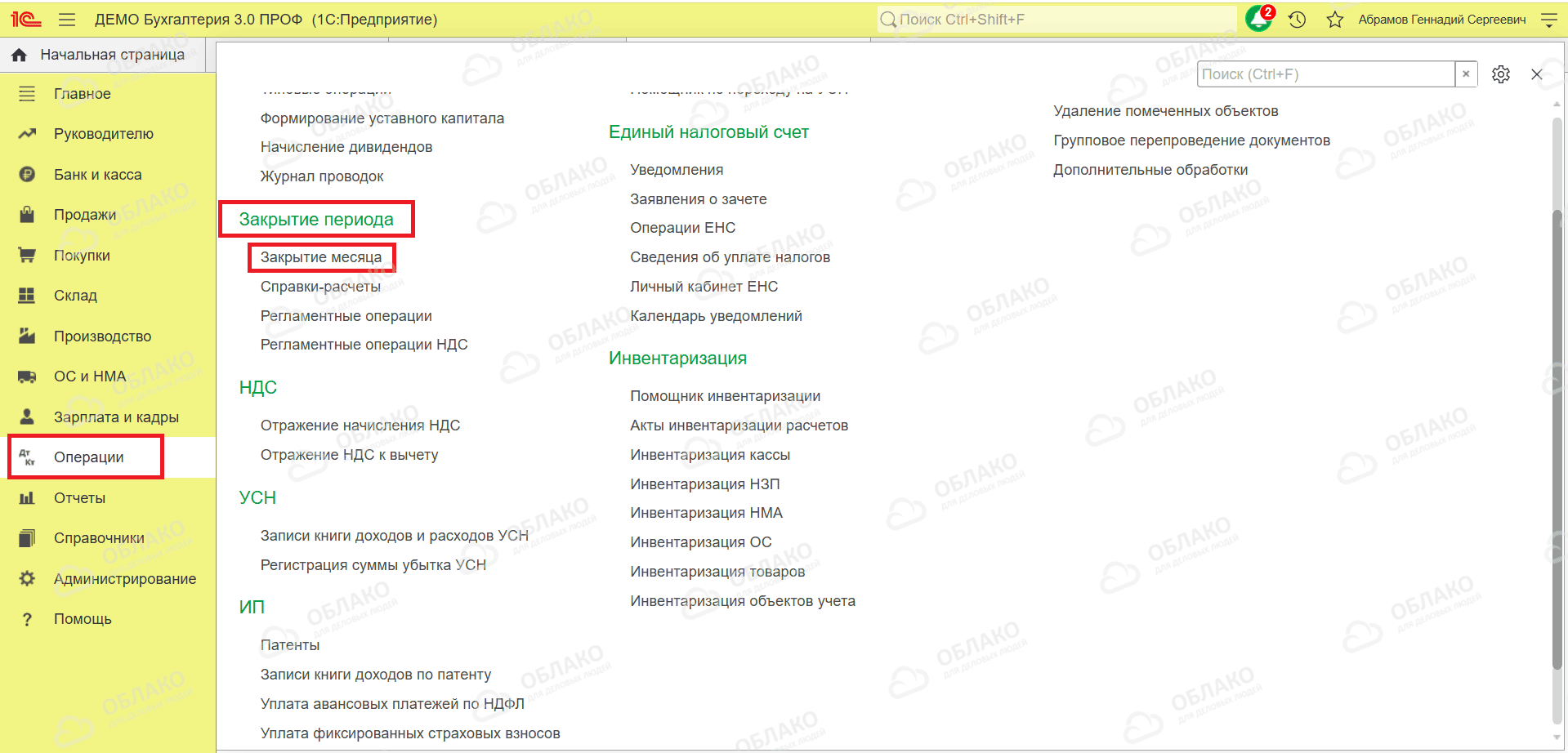This screenshot has height=753, width=1568.
Task: Open Операции ЕНС
Action: point(683,228)
